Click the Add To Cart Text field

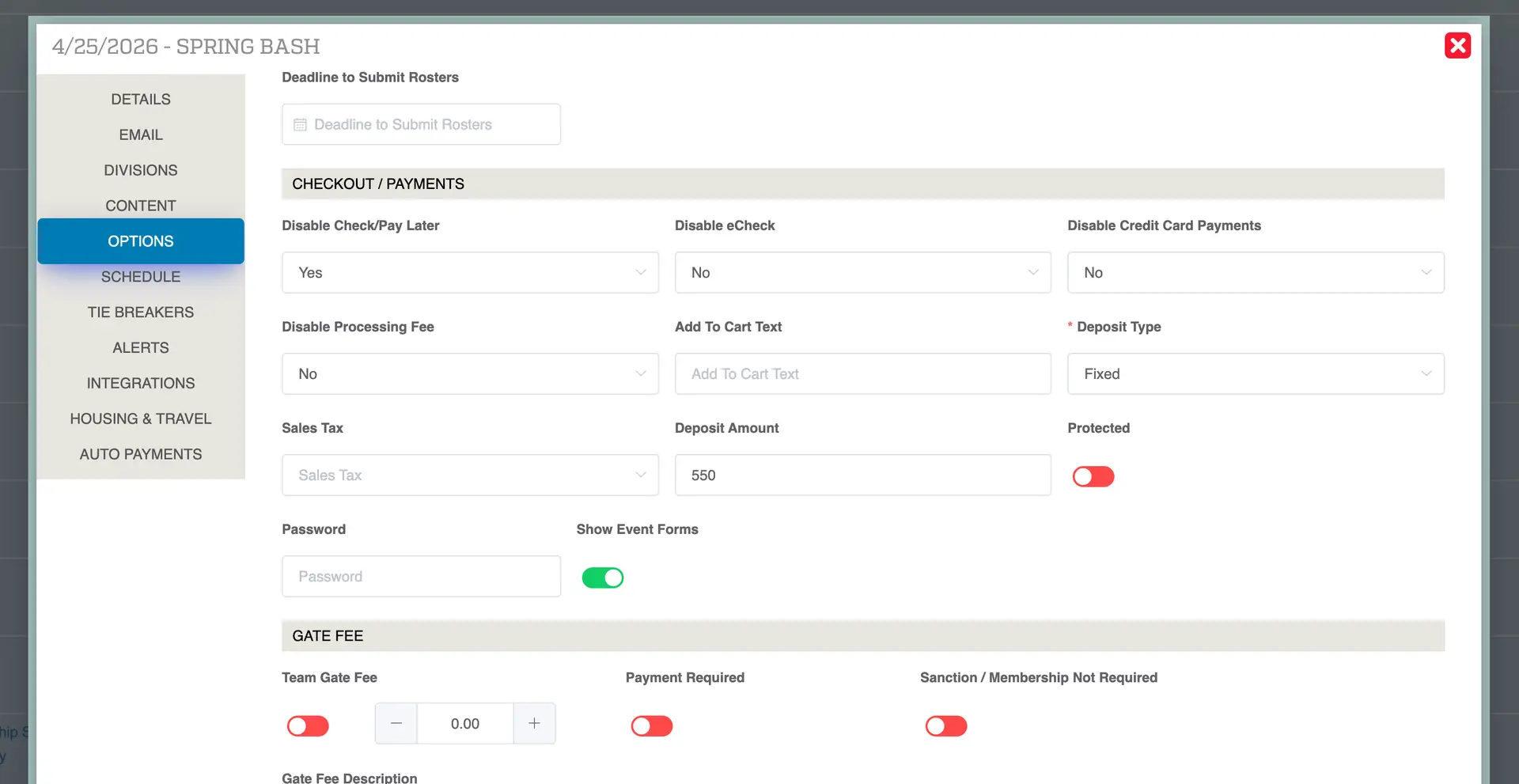(862, 373)
